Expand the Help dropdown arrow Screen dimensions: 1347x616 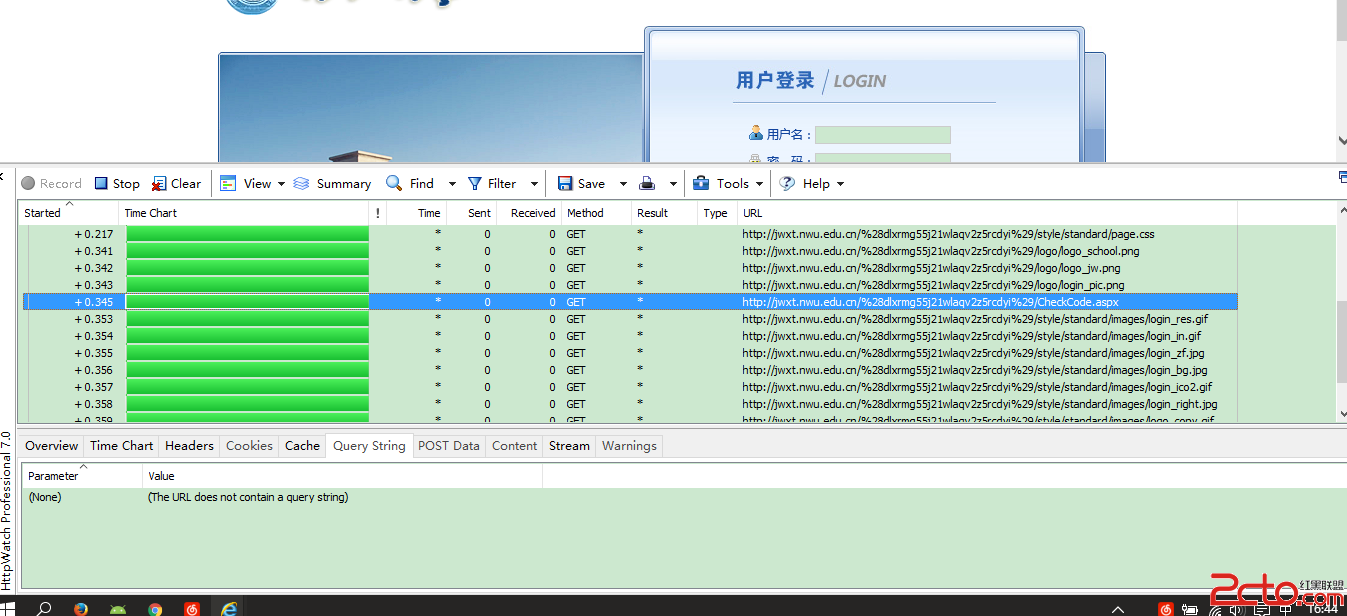click(840, 184)
